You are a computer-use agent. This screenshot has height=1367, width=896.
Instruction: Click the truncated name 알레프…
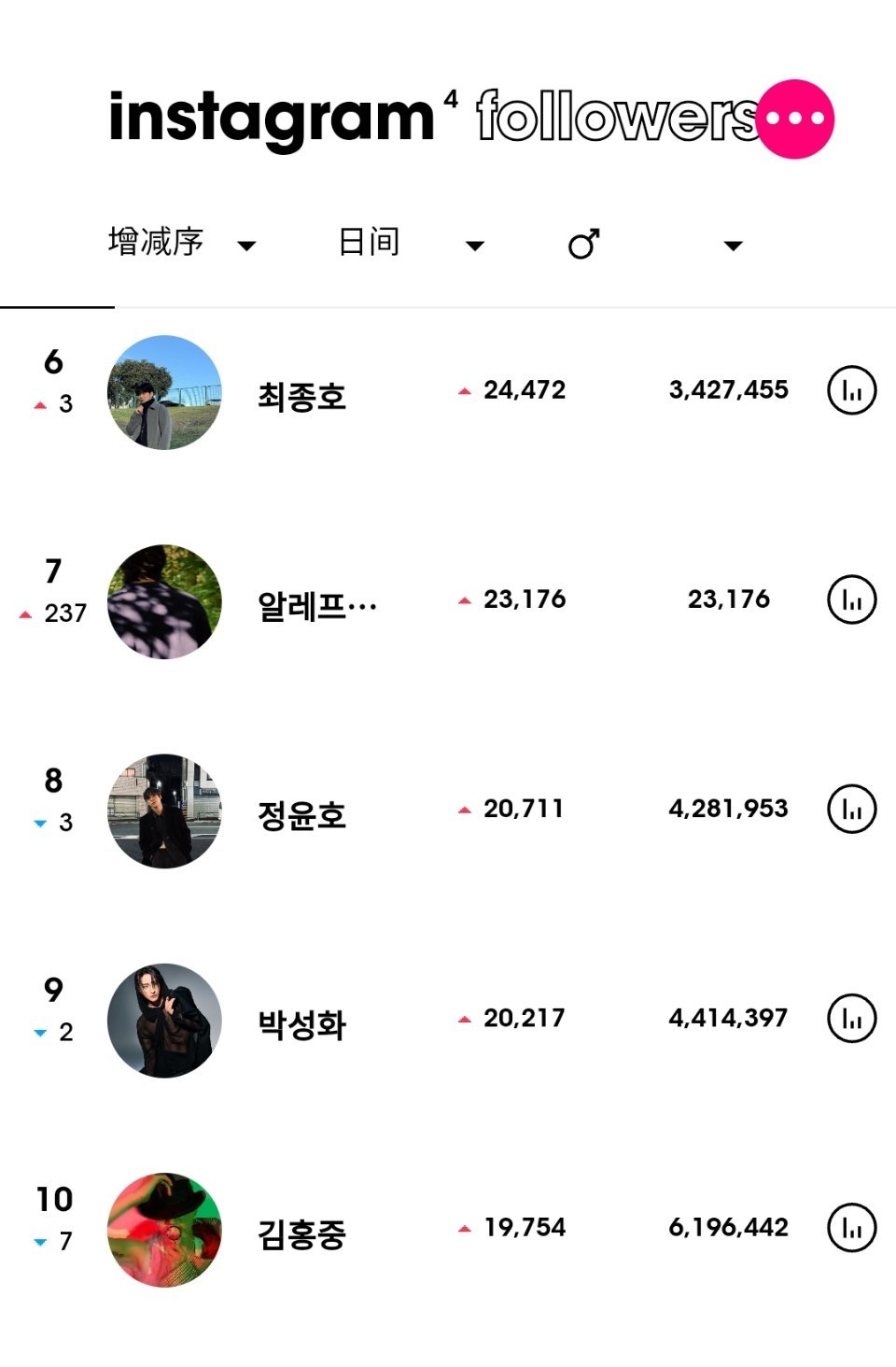[x=317, y=606]
